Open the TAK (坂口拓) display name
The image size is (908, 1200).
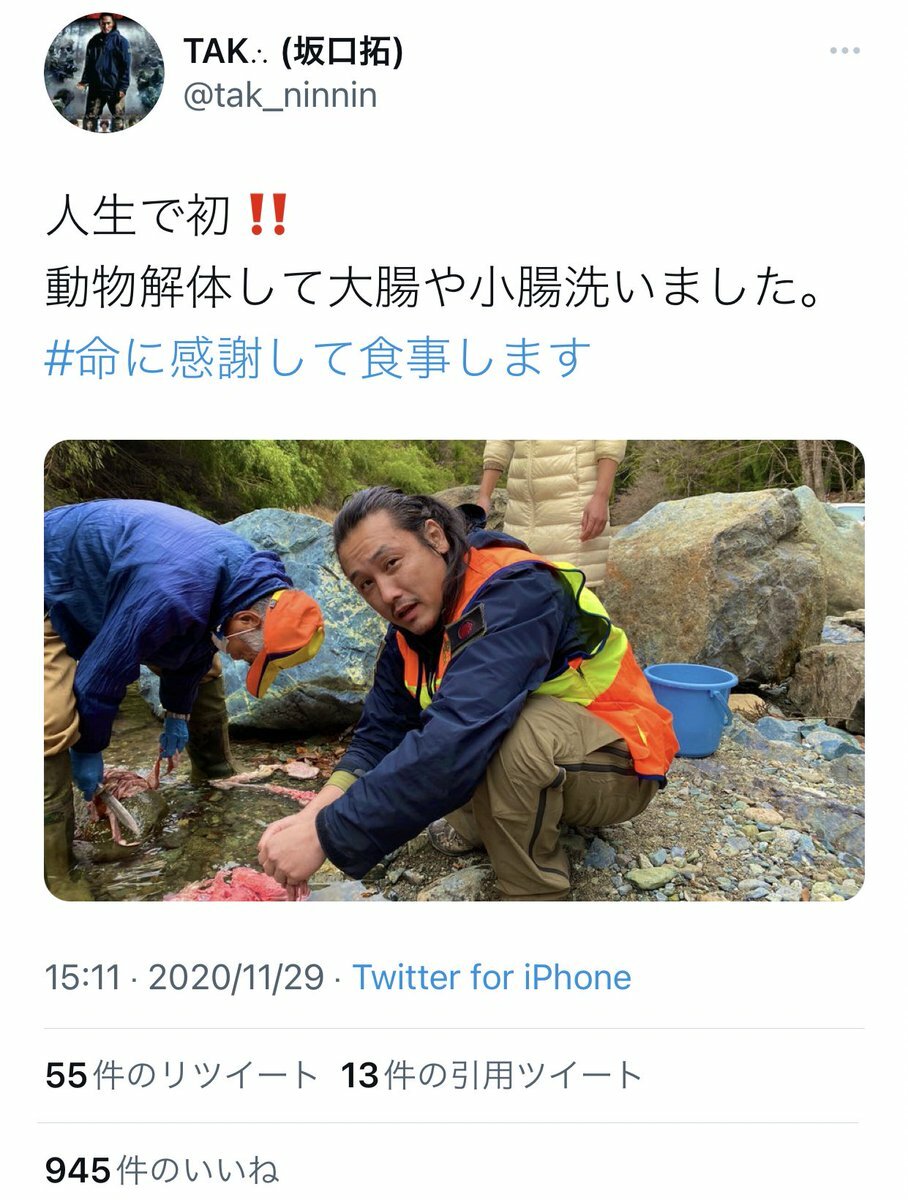294,52
